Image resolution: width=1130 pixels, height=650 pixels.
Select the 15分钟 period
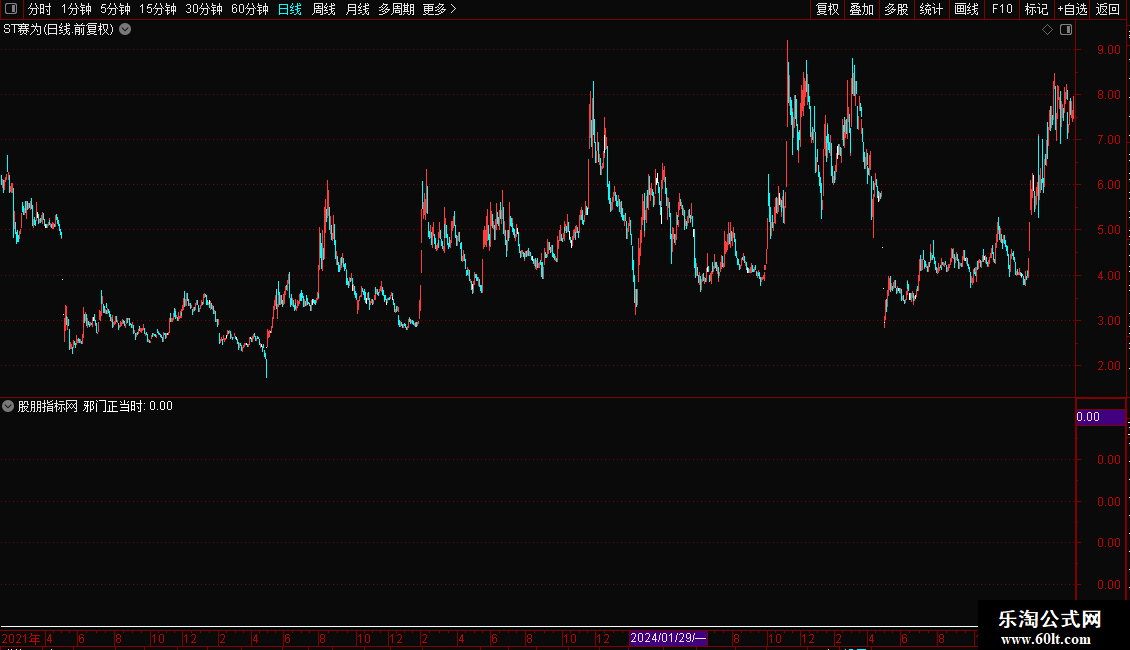click(158, 9)
